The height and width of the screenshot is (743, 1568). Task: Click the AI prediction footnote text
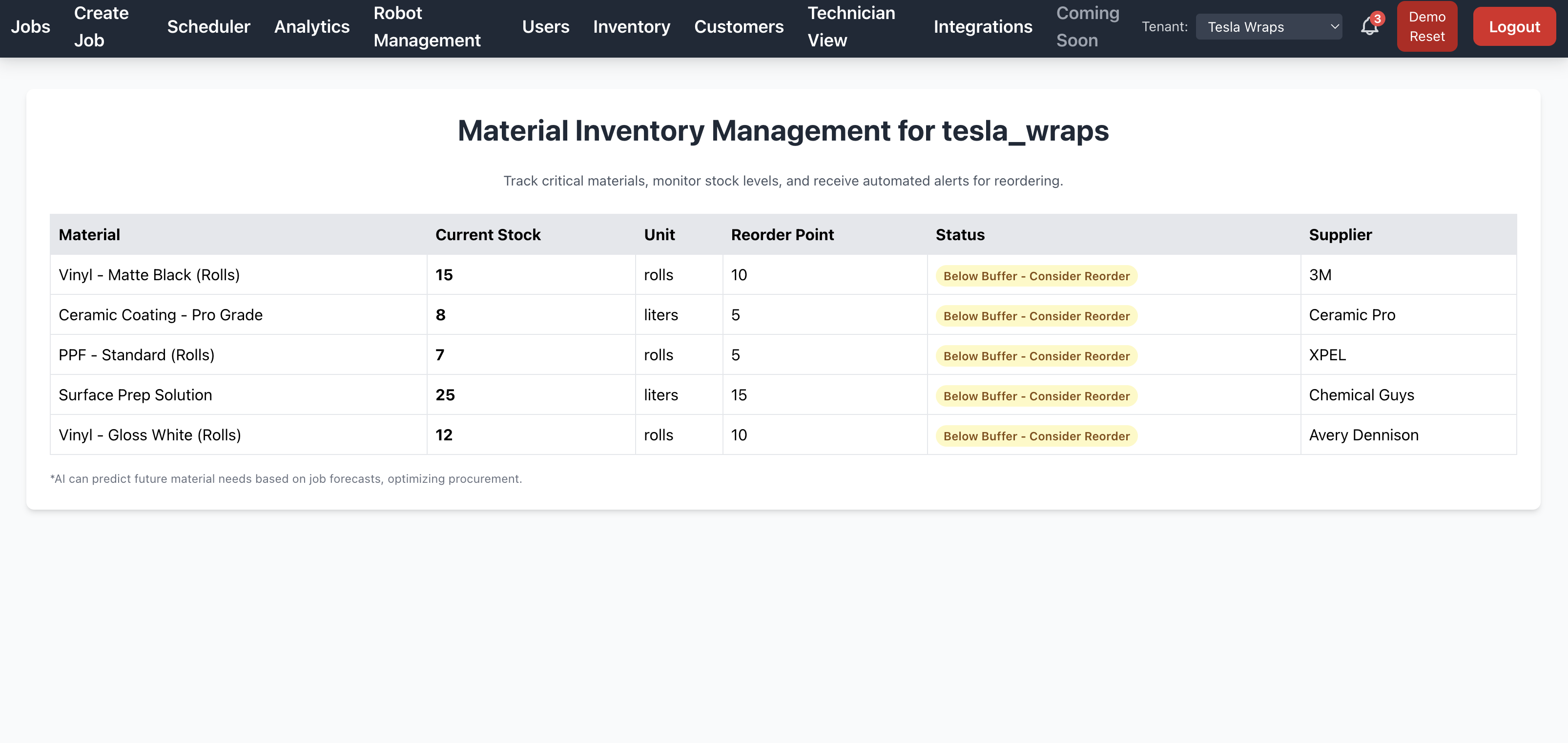[286, 479]
